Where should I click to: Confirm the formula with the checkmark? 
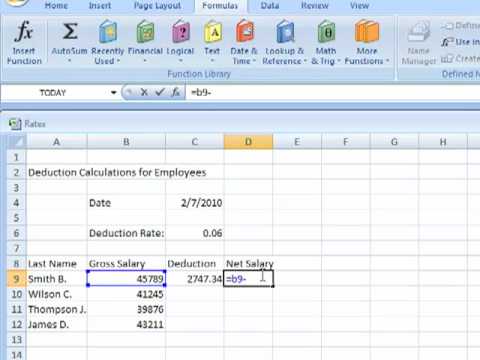point(160,92)
